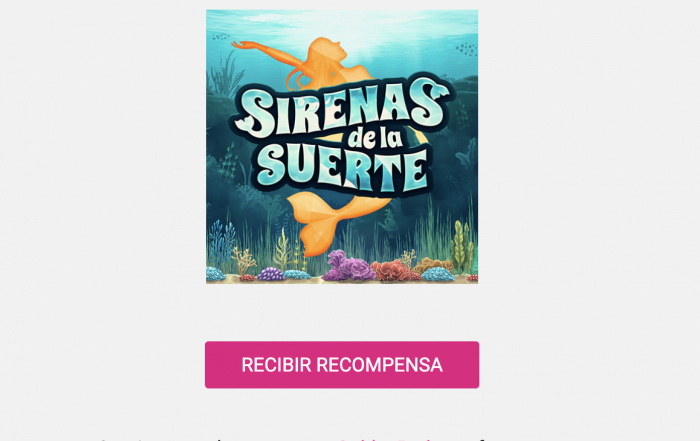Click the mermaid's raised arm silhouette
The width and height of the screenshot is (700, 441).
(x=268, y=53)
